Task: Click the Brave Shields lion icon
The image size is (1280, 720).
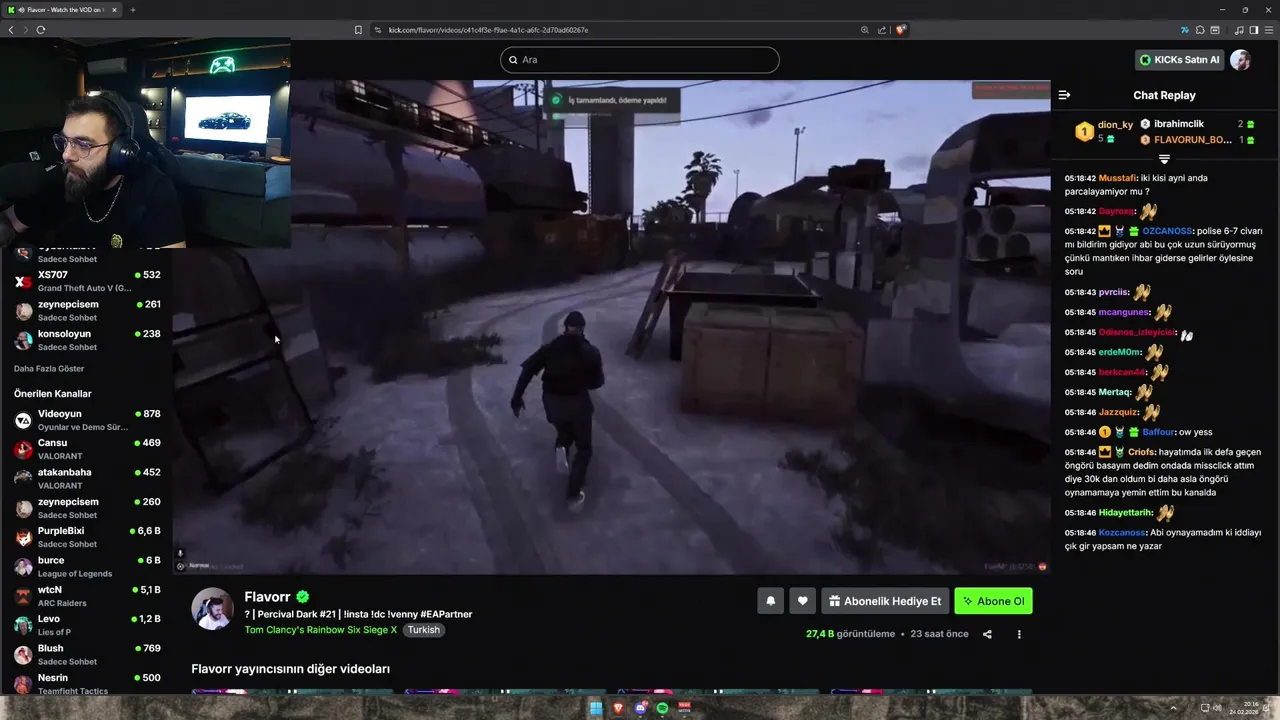Action: [x=901, y=30]
